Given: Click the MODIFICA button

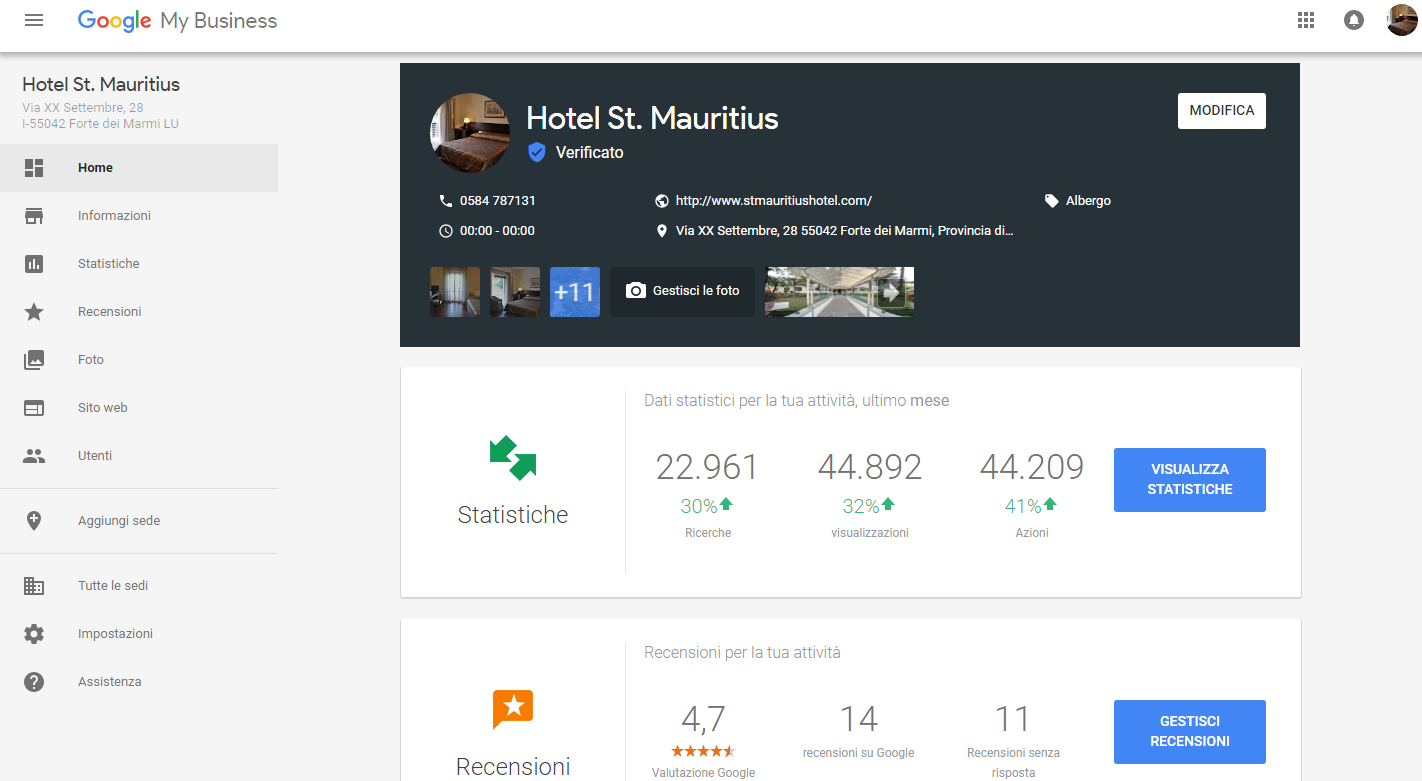Looking at the screenshot, I should (x=1222, y=111).
